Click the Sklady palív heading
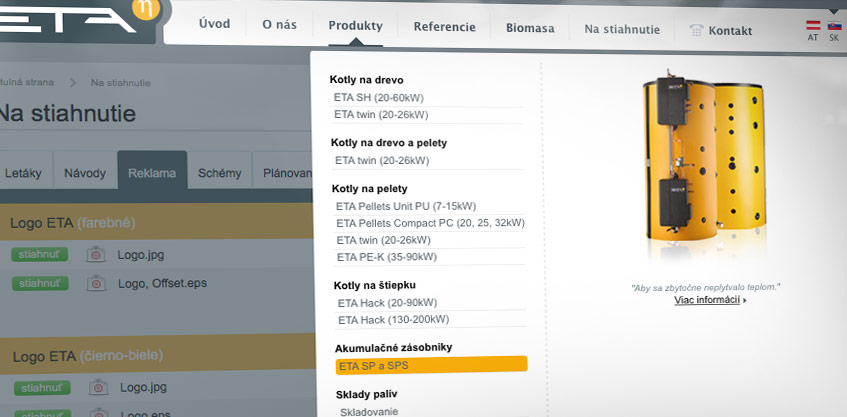This screenshot has width=847, height=417. click(x=366, y=394)
